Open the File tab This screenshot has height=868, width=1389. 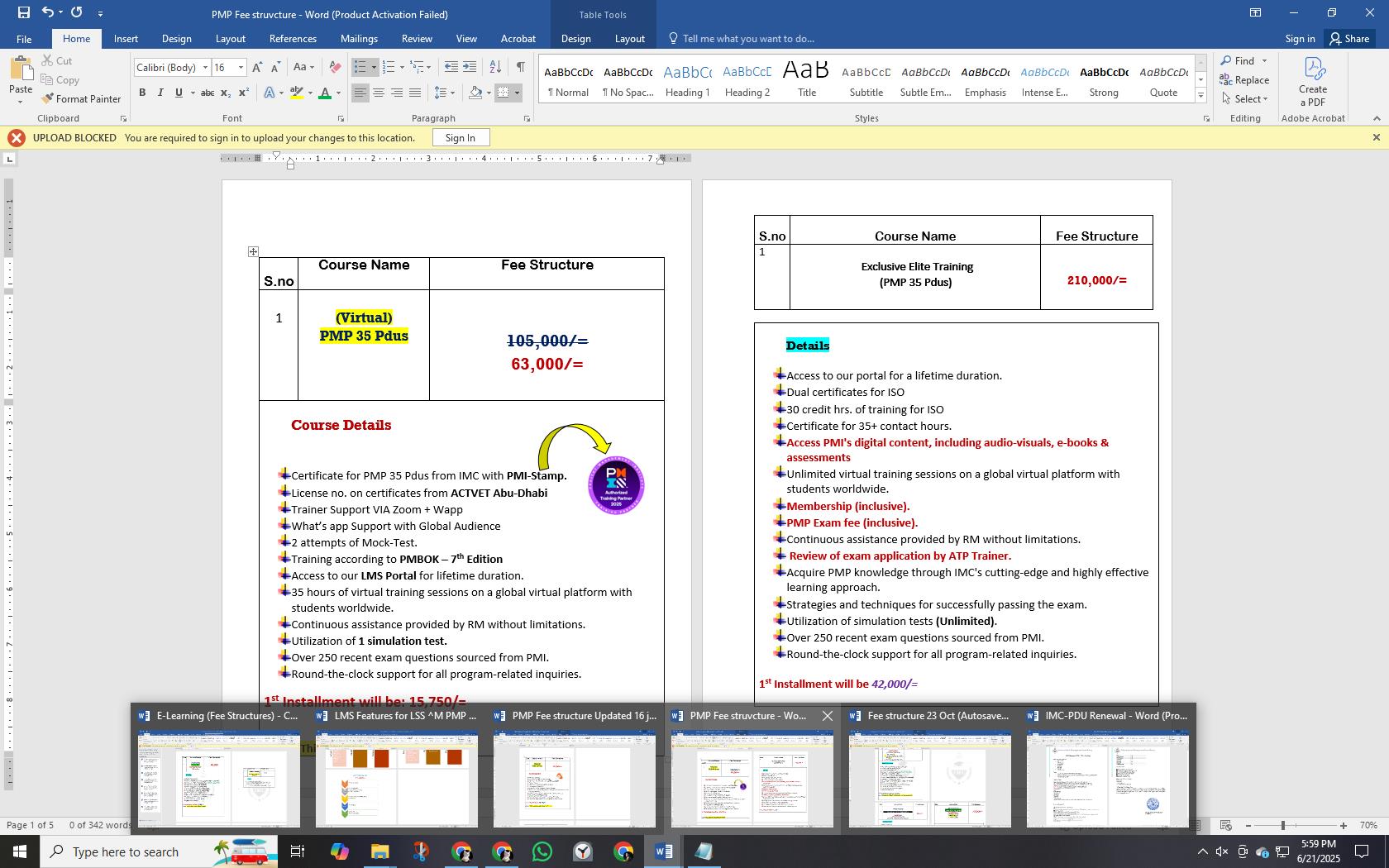tap(24, 39)
